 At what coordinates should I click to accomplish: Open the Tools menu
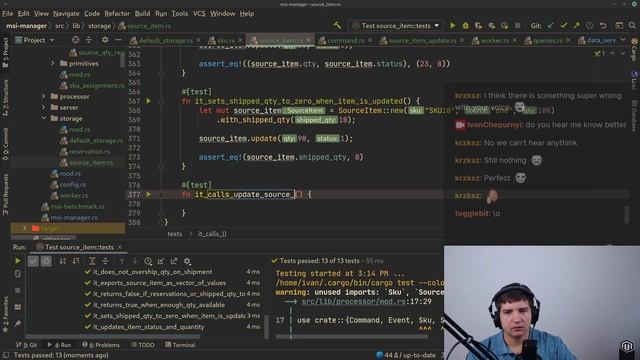(180, 13)
